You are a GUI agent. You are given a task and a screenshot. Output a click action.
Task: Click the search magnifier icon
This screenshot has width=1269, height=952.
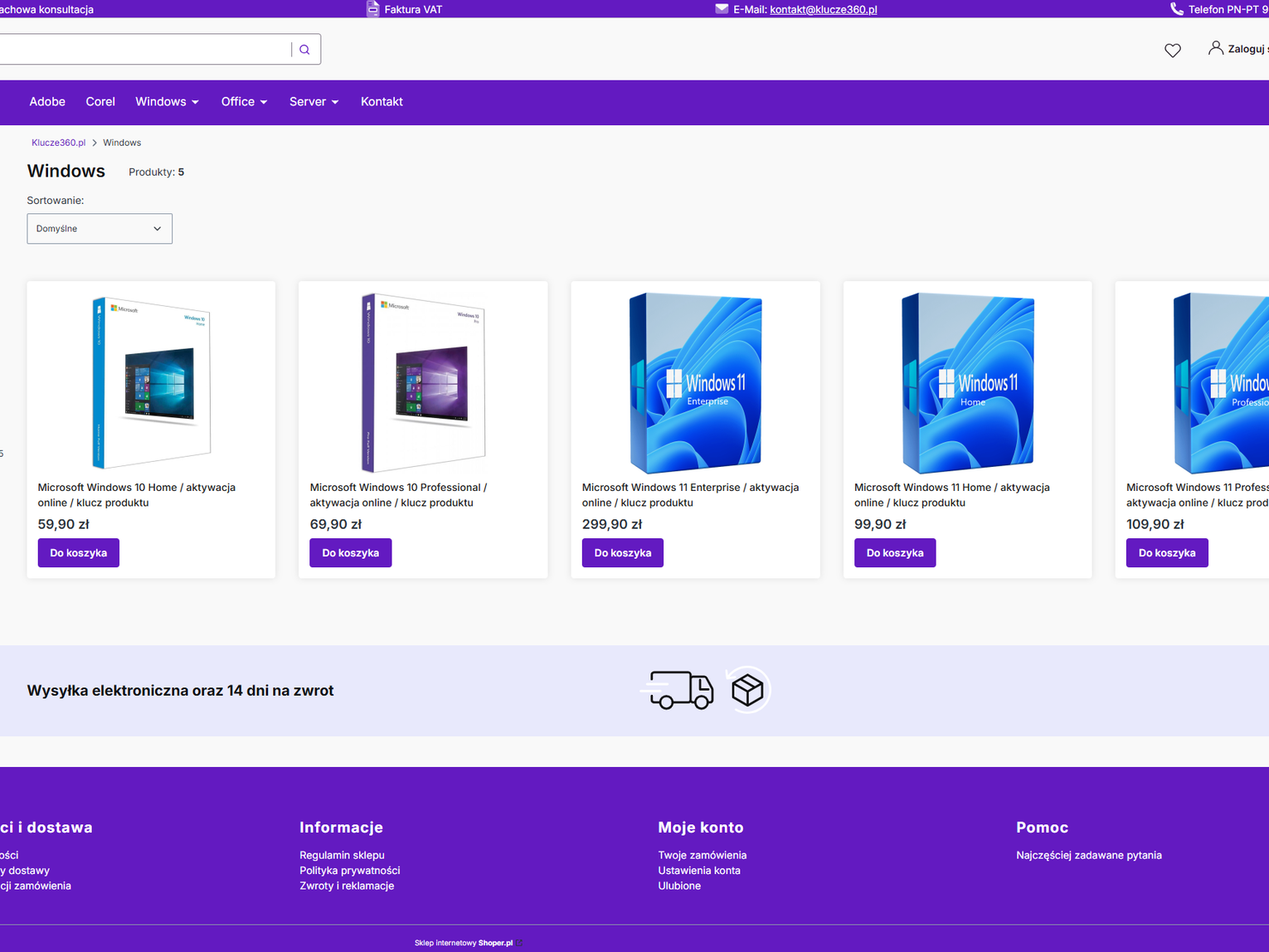point(304,50)
